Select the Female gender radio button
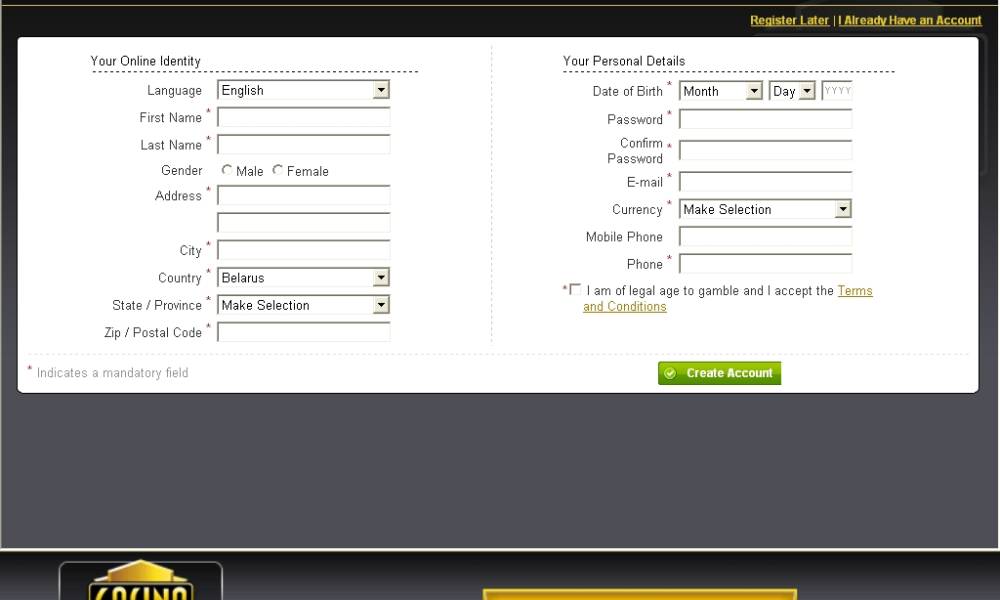The image size is (1000, 600). (278, 171)
